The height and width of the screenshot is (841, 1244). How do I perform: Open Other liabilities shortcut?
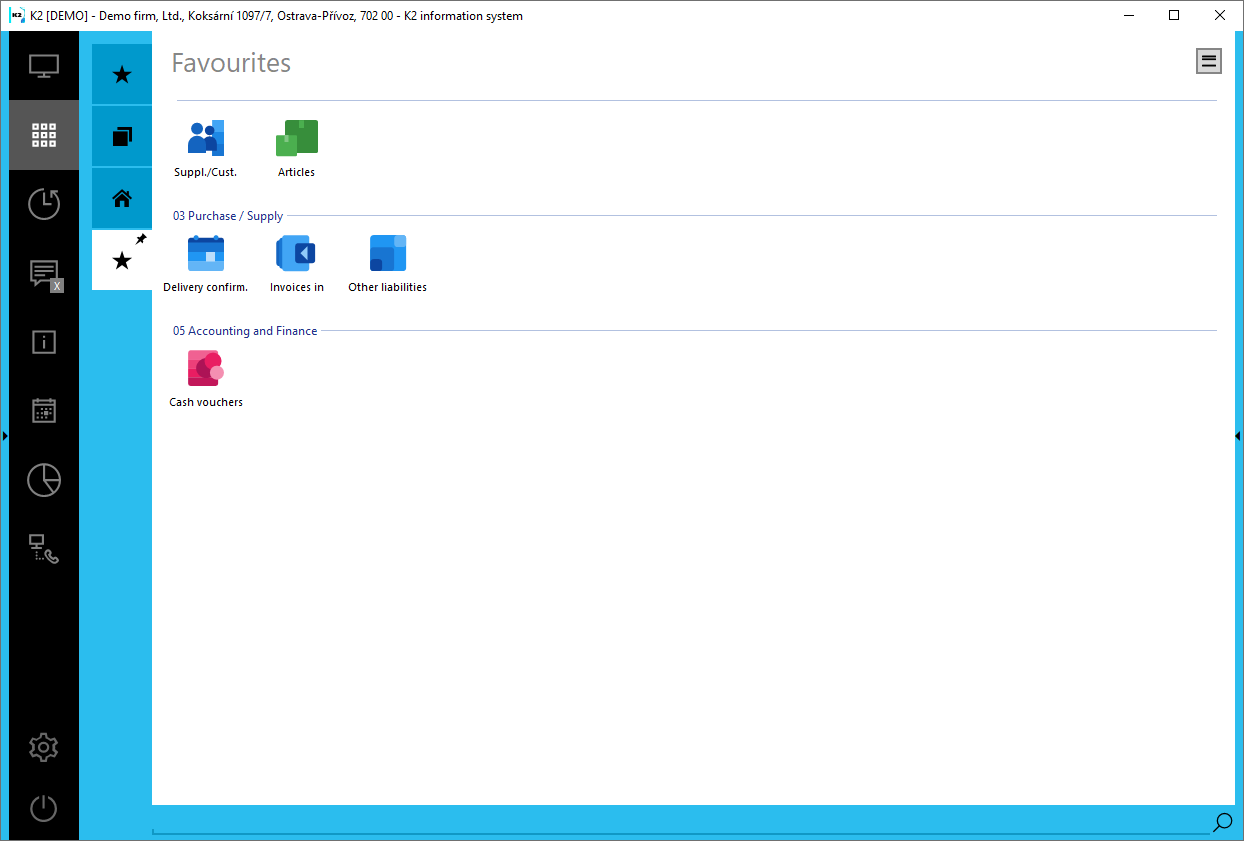[x=387, y=264]
